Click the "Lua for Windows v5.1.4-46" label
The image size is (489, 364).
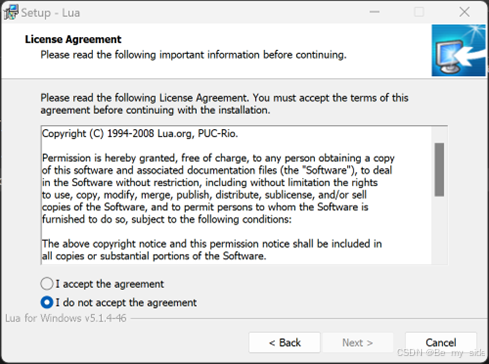(x=66, y=318)
